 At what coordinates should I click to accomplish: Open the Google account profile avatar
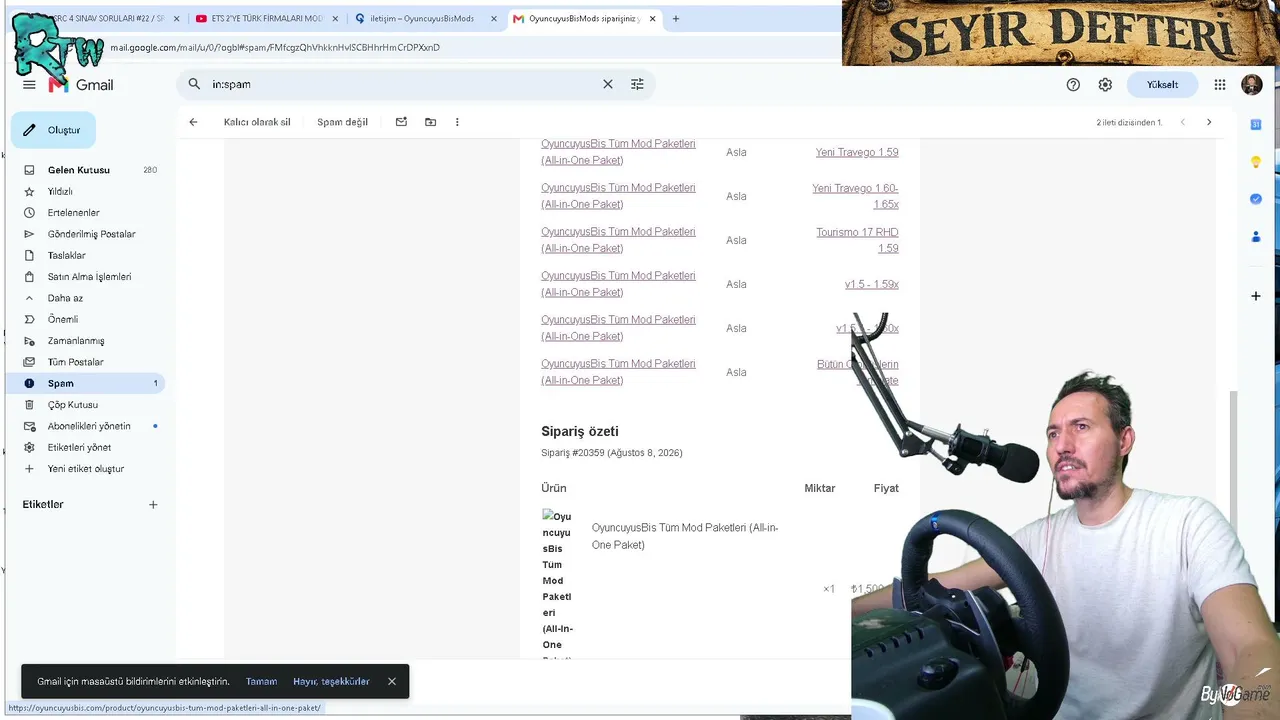click(x=1252, y=85)
